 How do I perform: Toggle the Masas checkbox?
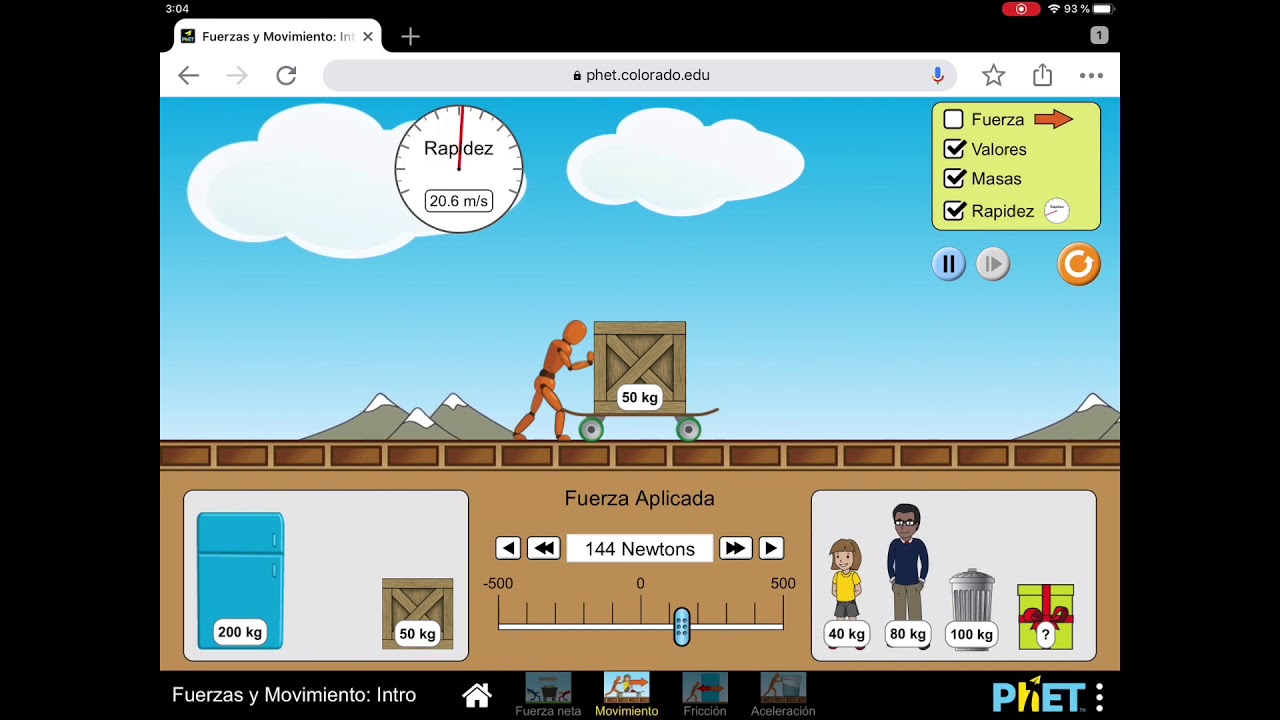coord(954,179)
